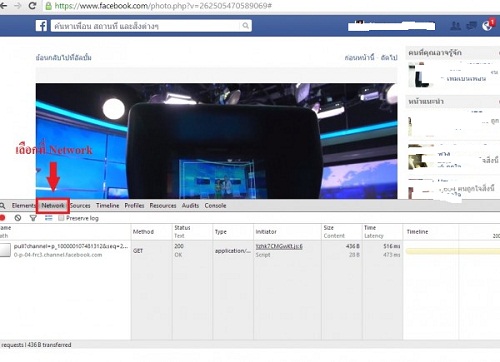The image size is (500, 362).
Task: Open the Audits tab
Action: [190, 205]
